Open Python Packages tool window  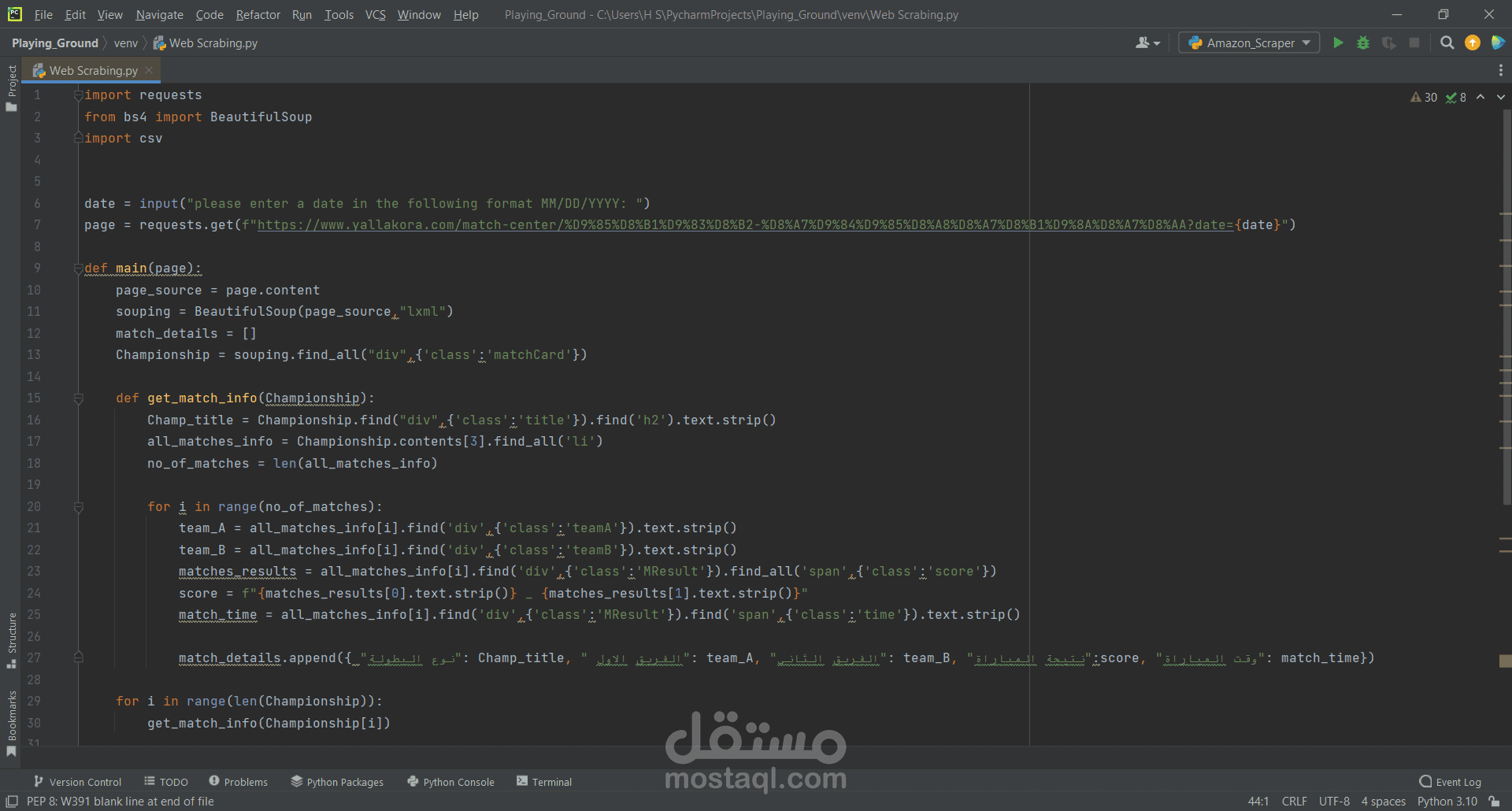coord(337,781)
